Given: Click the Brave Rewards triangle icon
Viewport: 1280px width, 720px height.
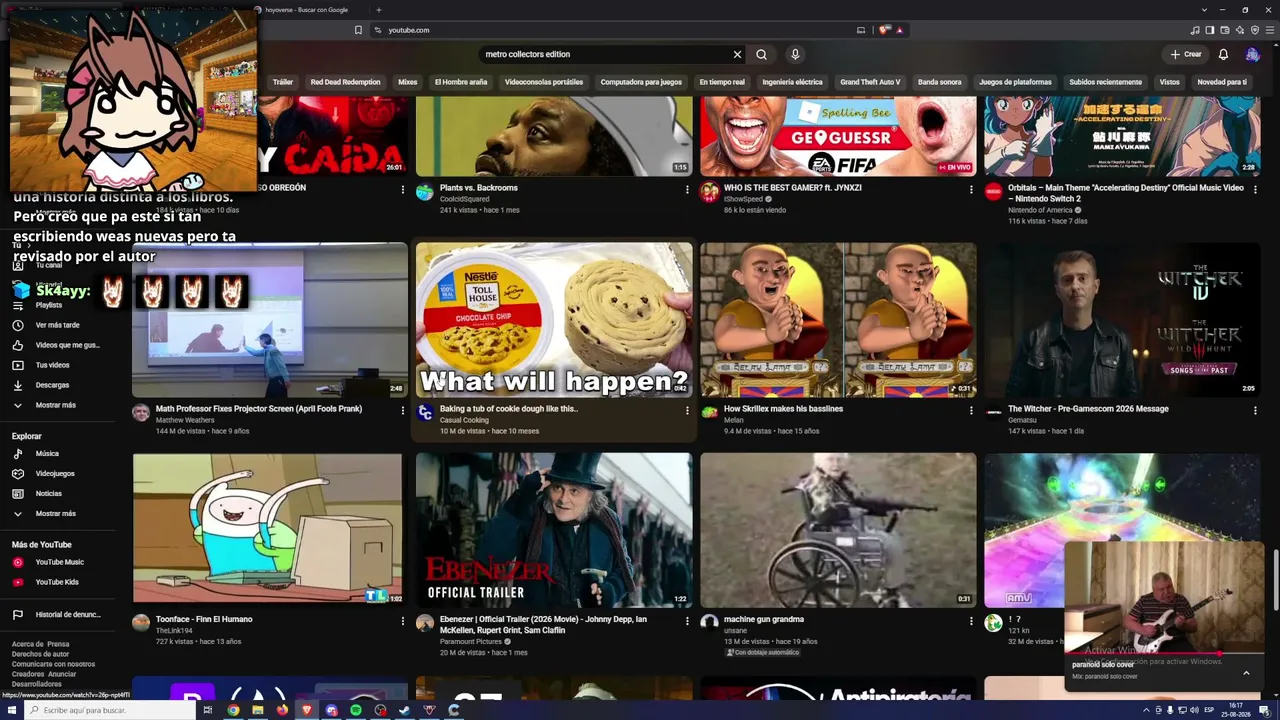Looking at the screenshot, I should (x=900, y=30).
